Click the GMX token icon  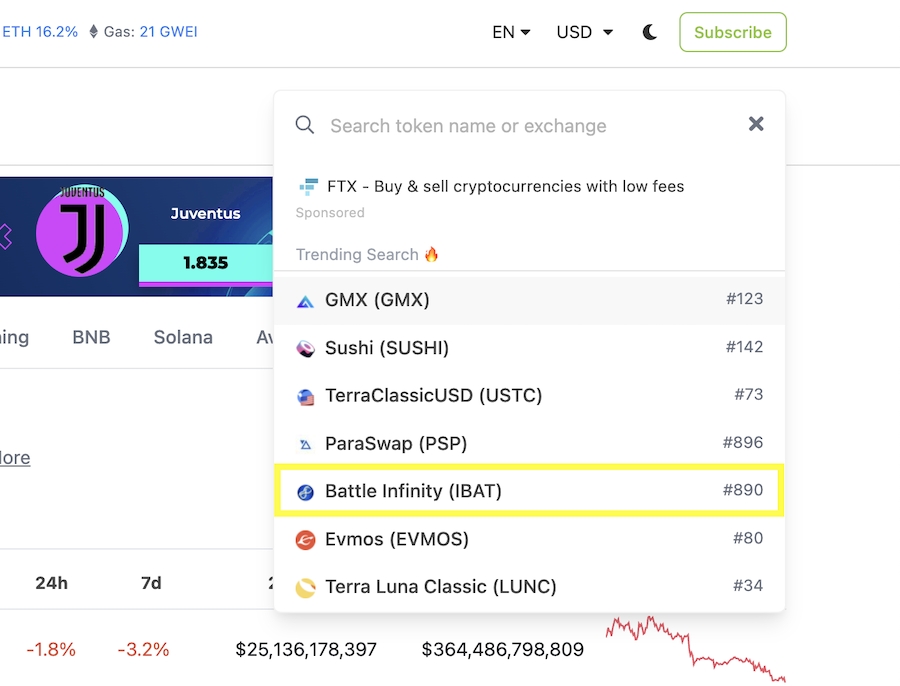(x=305, y=301)
